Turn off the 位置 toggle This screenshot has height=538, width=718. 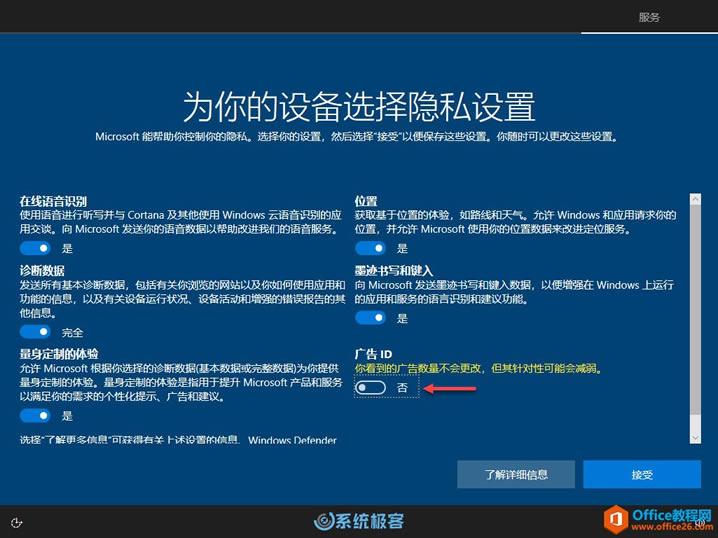pyautogui.click(x=370, y=248)
